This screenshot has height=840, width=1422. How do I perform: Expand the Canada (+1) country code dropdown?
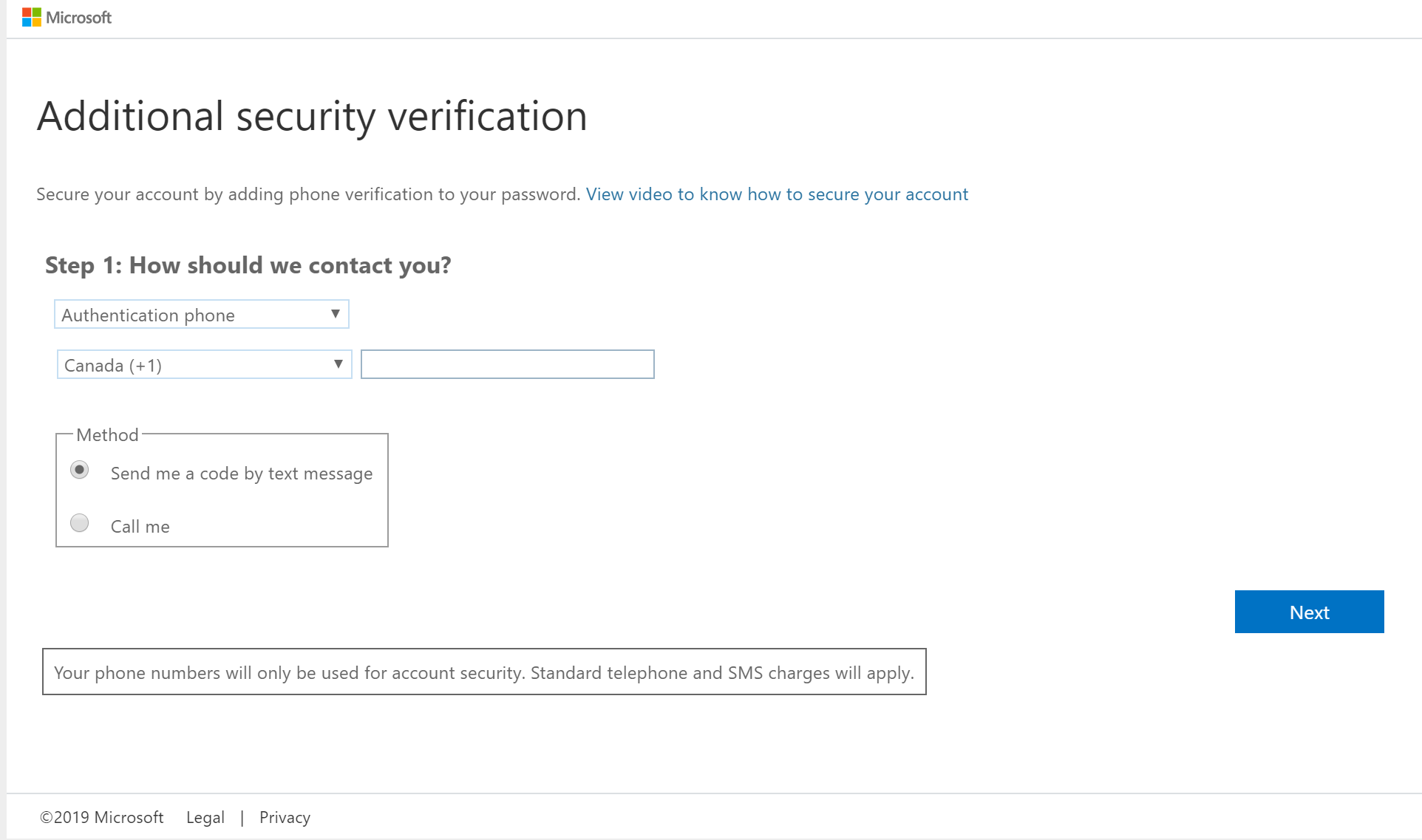[x=195, y=365]
